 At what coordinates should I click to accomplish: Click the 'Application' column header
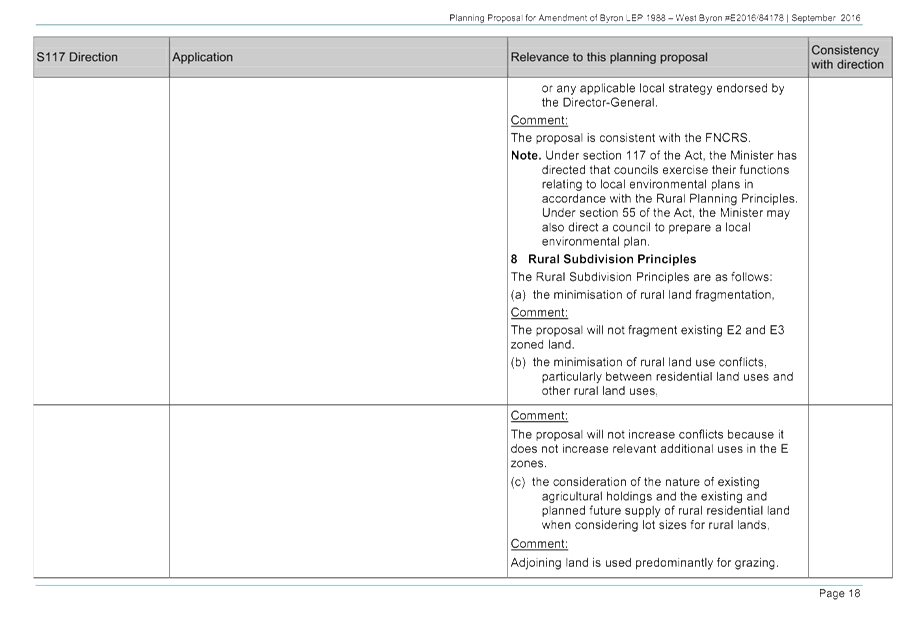pyautogui.click(x=338, y=57)
